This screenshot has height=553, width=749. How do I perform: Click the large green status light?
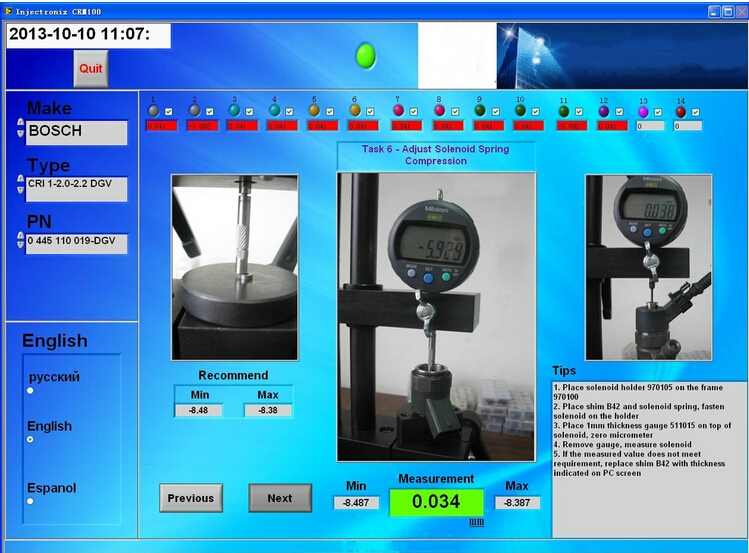tap(366, 56)
